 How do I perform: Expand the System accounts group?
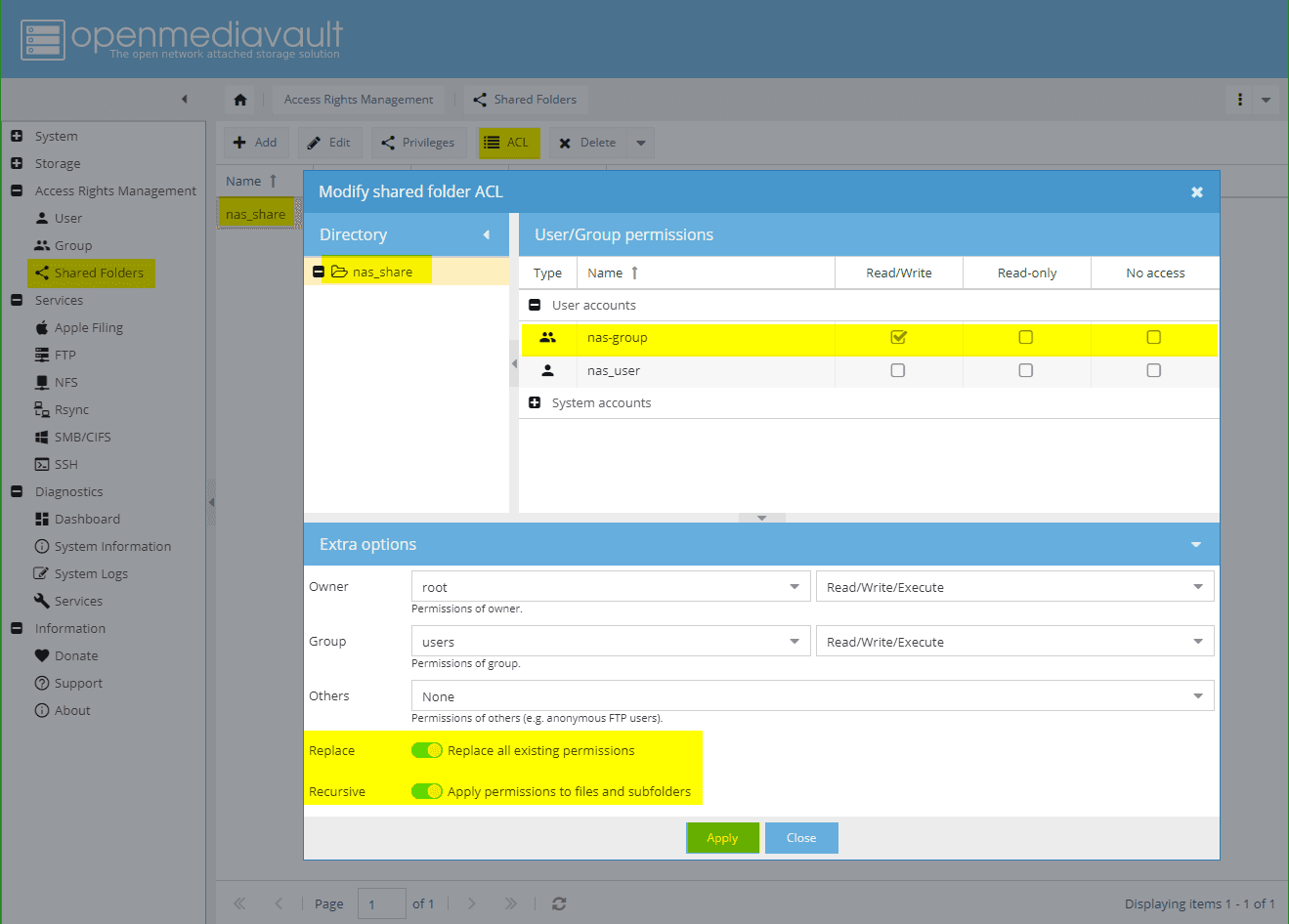(x=535, y=402)
